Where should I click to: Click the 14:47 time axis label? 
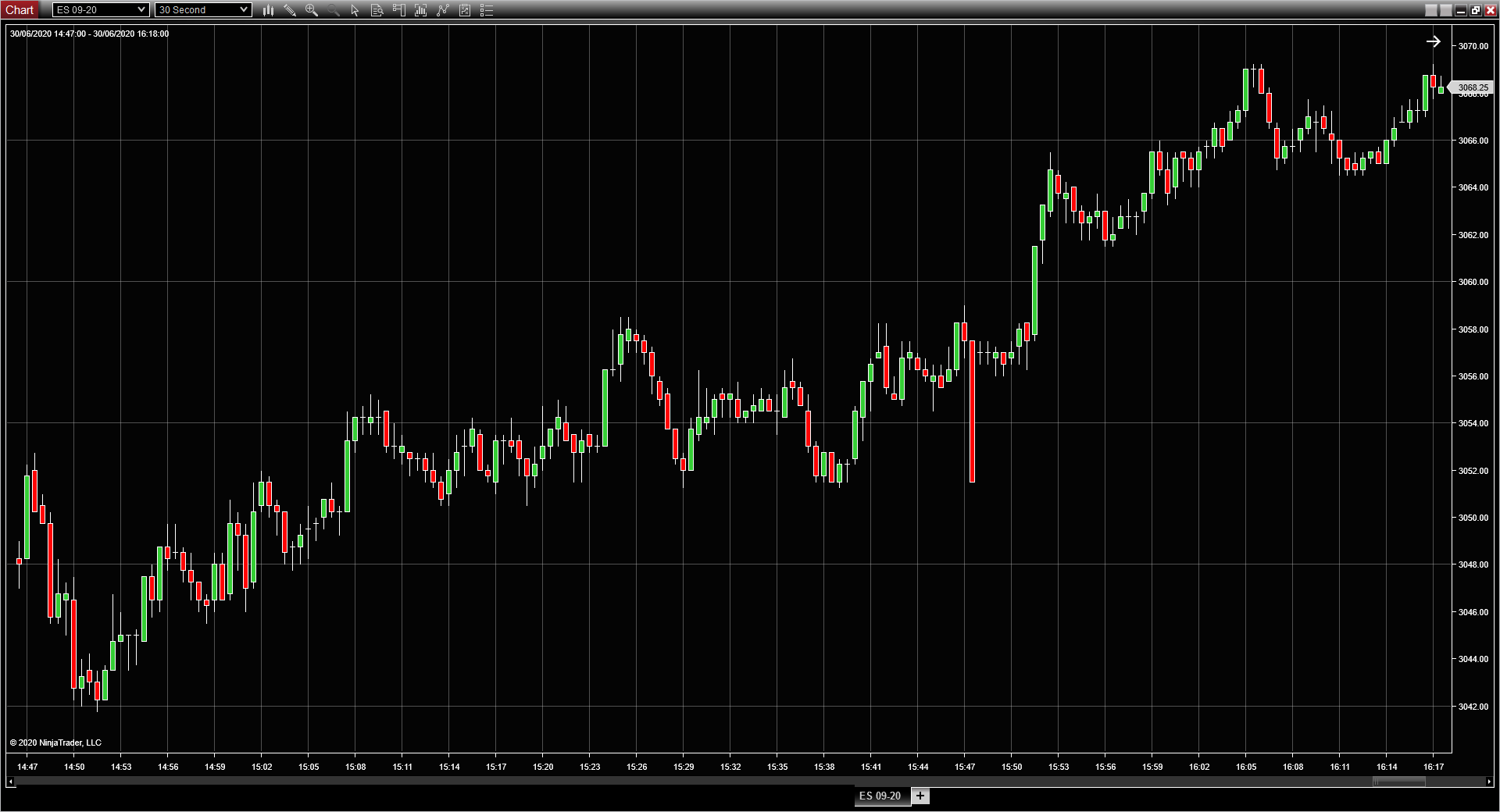click(x=27, y=767)
